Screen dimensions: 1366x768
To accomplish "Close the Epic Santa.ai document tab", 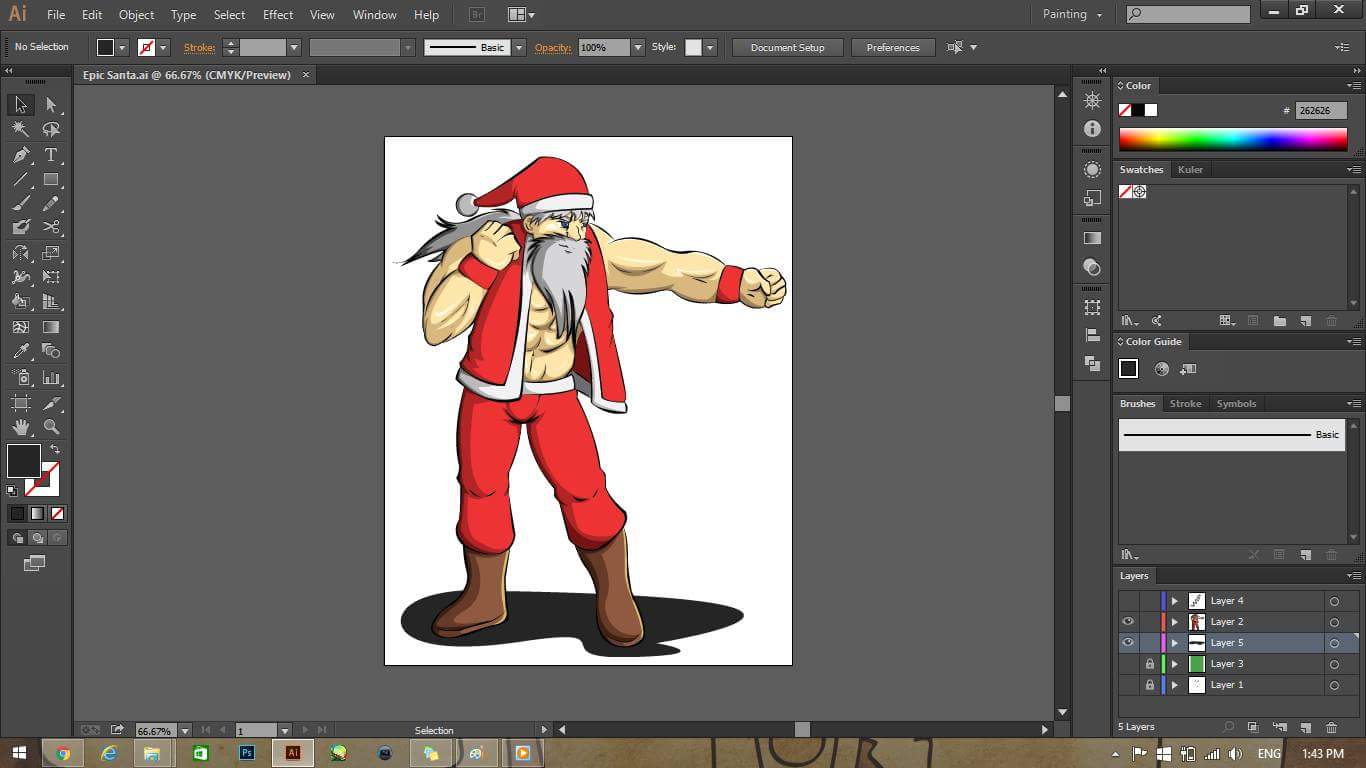I will click(306, 75).
